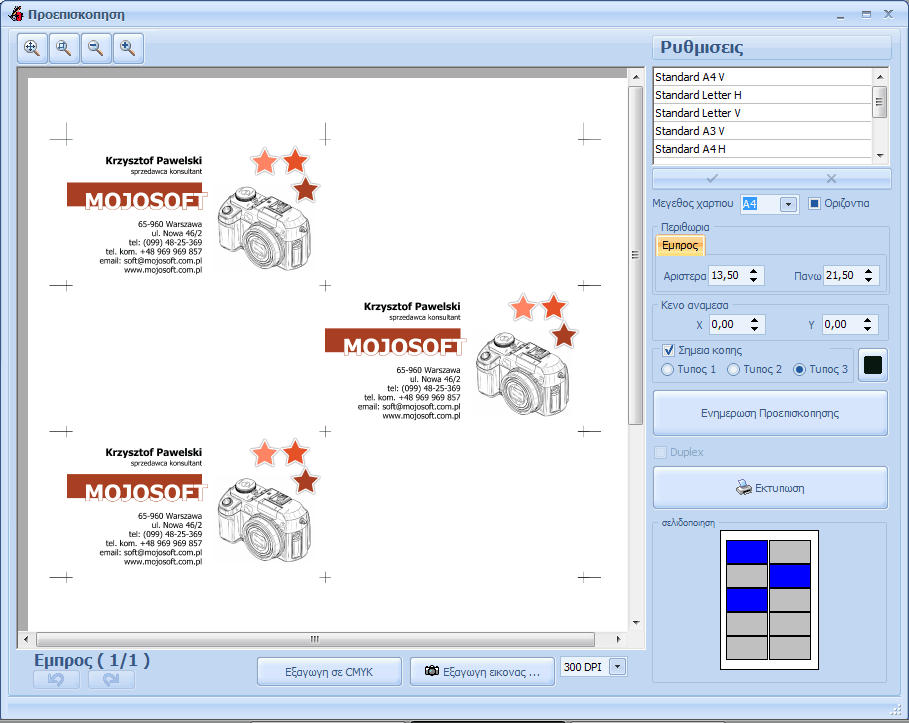Select Standard A4 H preset

[762, 149]
